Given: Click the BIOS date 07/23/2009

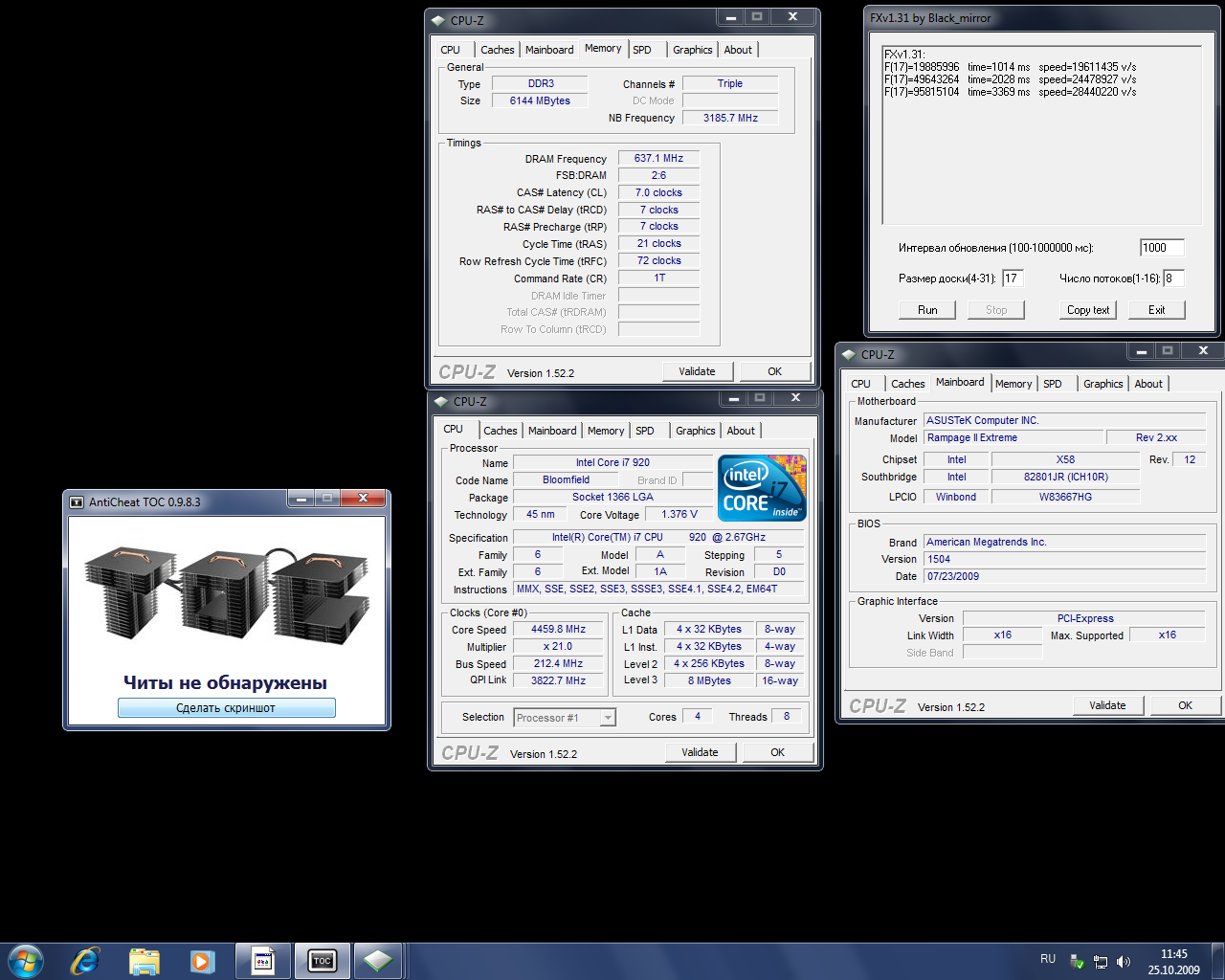Looking at the screenshot, I should [1064, 577].
